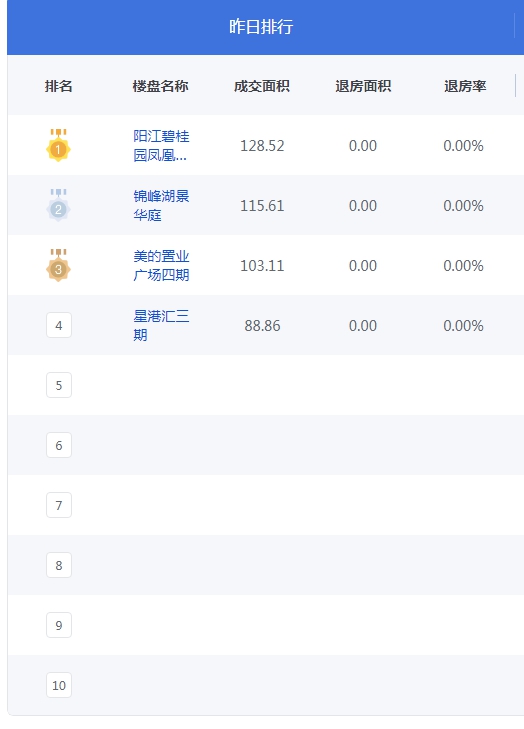Click the rank 5 number badge
524x729 pixels.
(59, 385)
